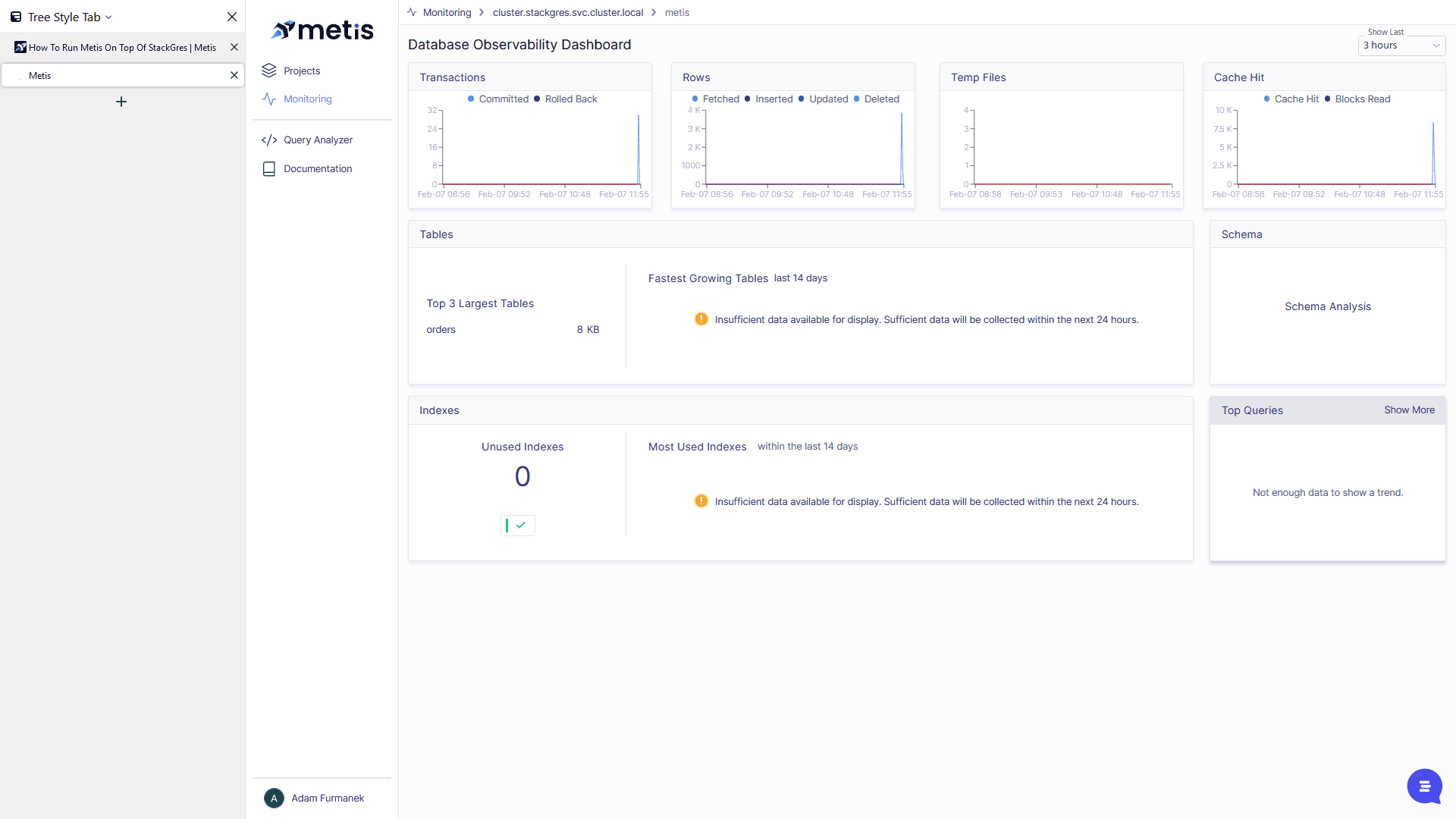Open the chat support bubble
Screen dimensions: 1456x819
coord(1424,786)
